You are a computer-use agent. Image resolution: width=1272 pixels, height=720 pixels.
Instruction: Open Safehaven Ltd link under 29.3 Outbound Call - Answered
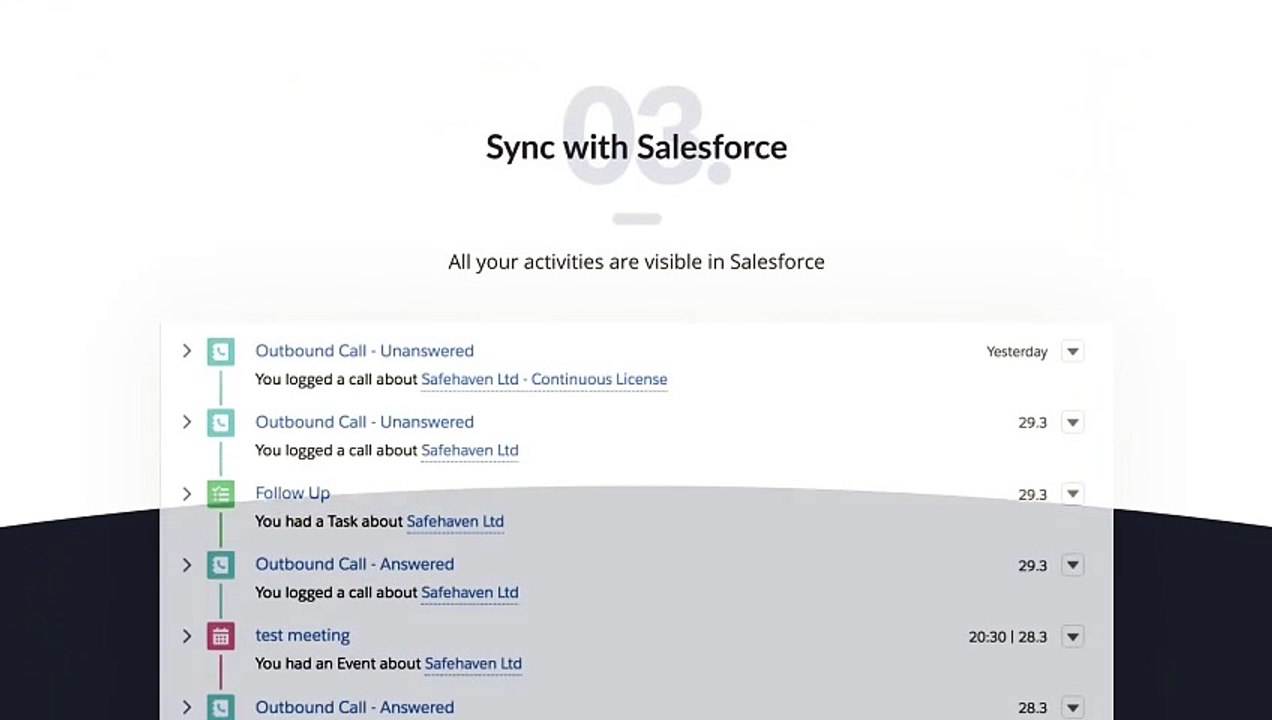pyautogui.click(x=469, y=593)
